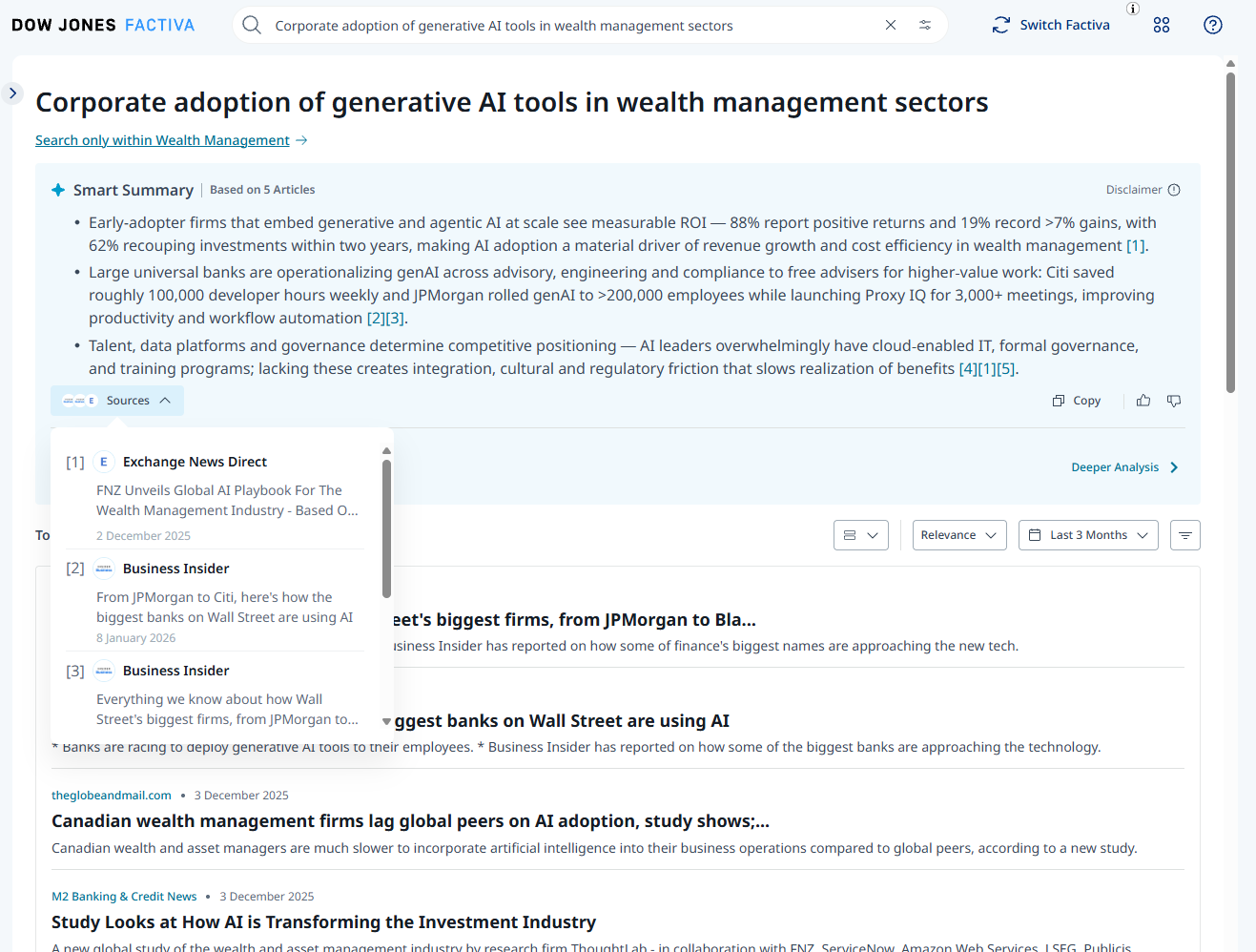Open search filter settings icon
The image size is (1256, 952).
click(x=925, y=25)
